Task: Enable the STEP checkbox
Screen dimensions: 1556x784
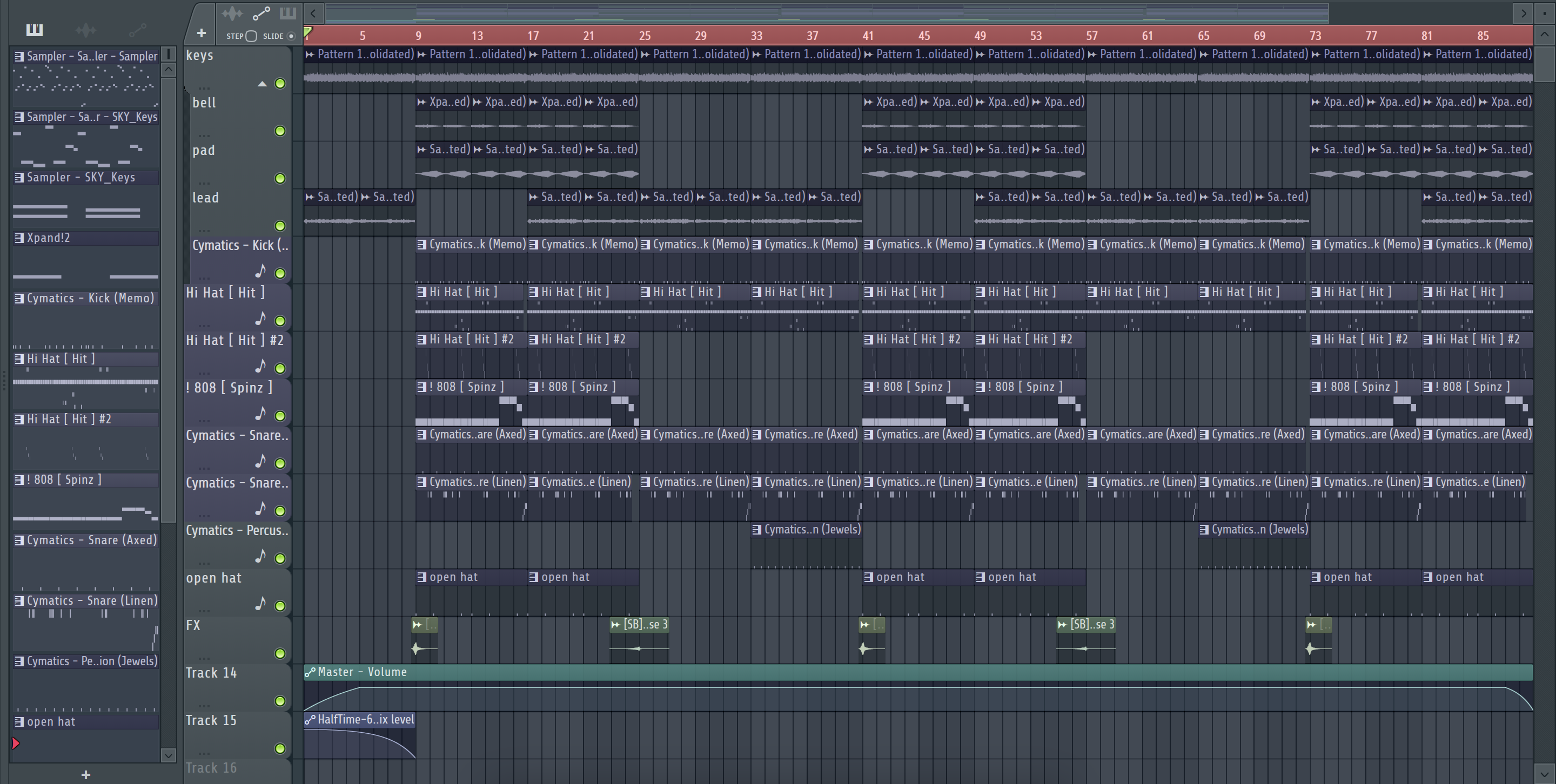Action: [x=251, y=36]
